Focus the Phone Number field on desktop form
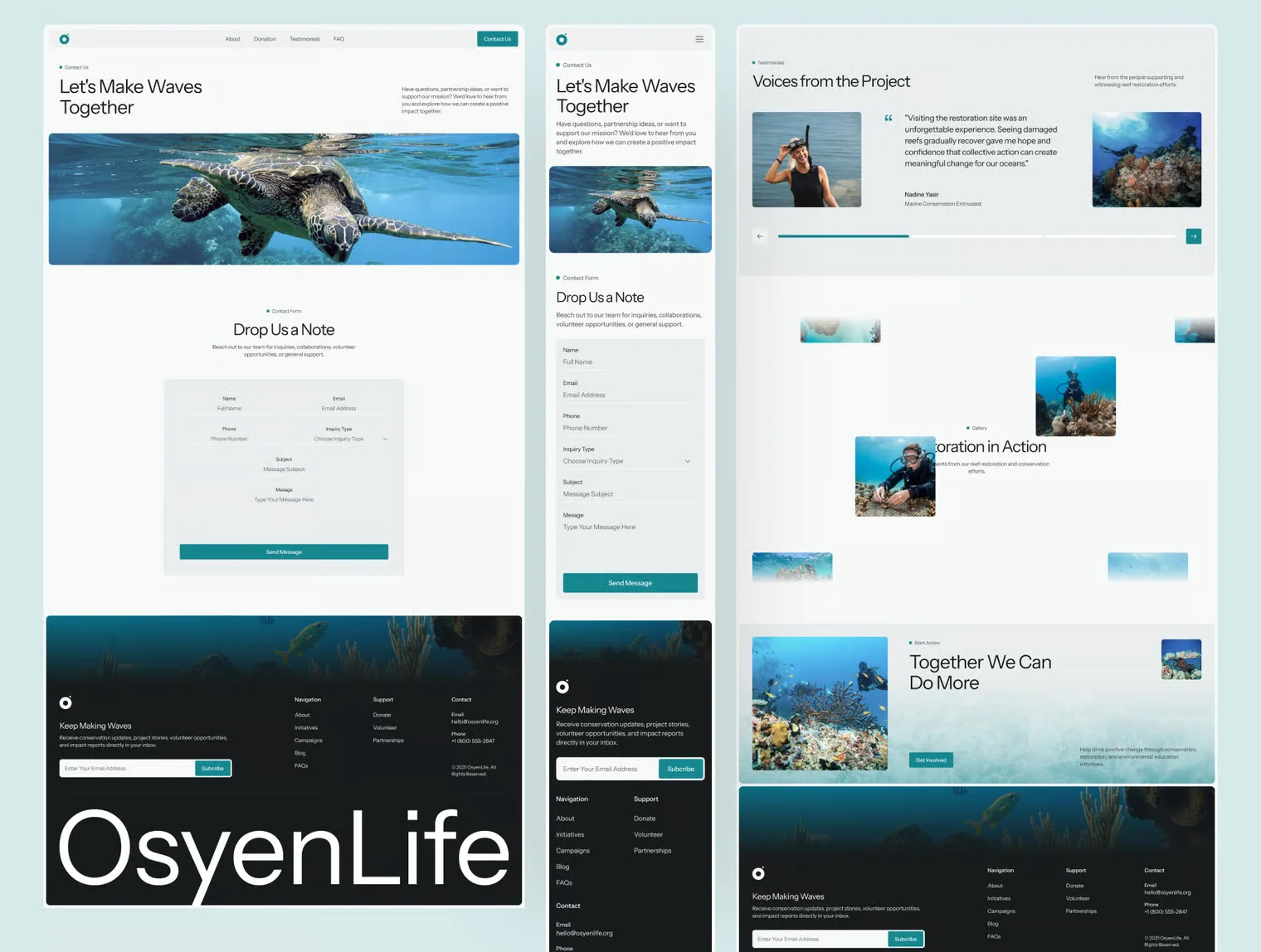Screen dimensions: 1261x952 coord(229,439)
